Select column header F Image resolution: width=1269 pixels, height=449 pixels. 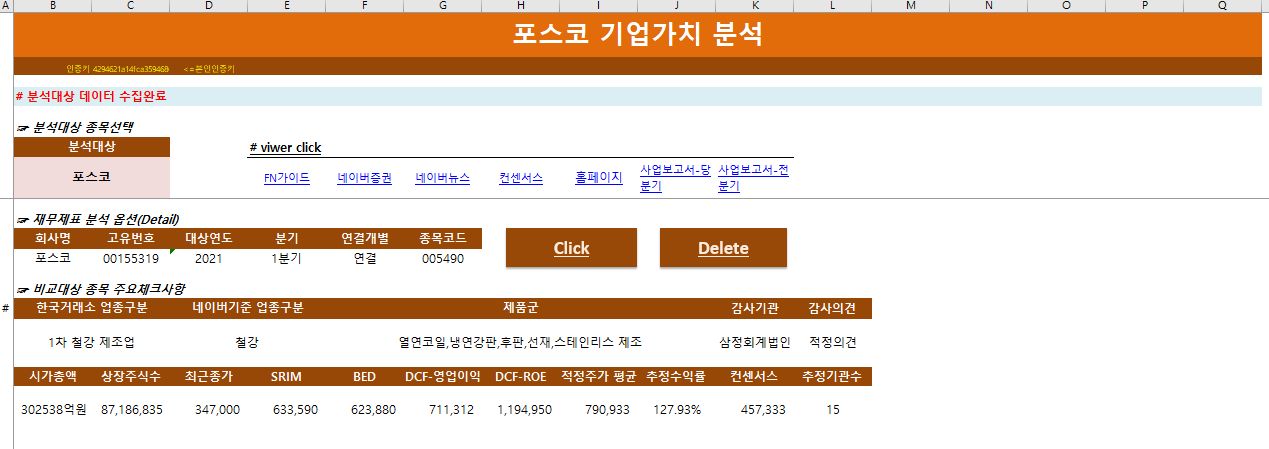365,6
